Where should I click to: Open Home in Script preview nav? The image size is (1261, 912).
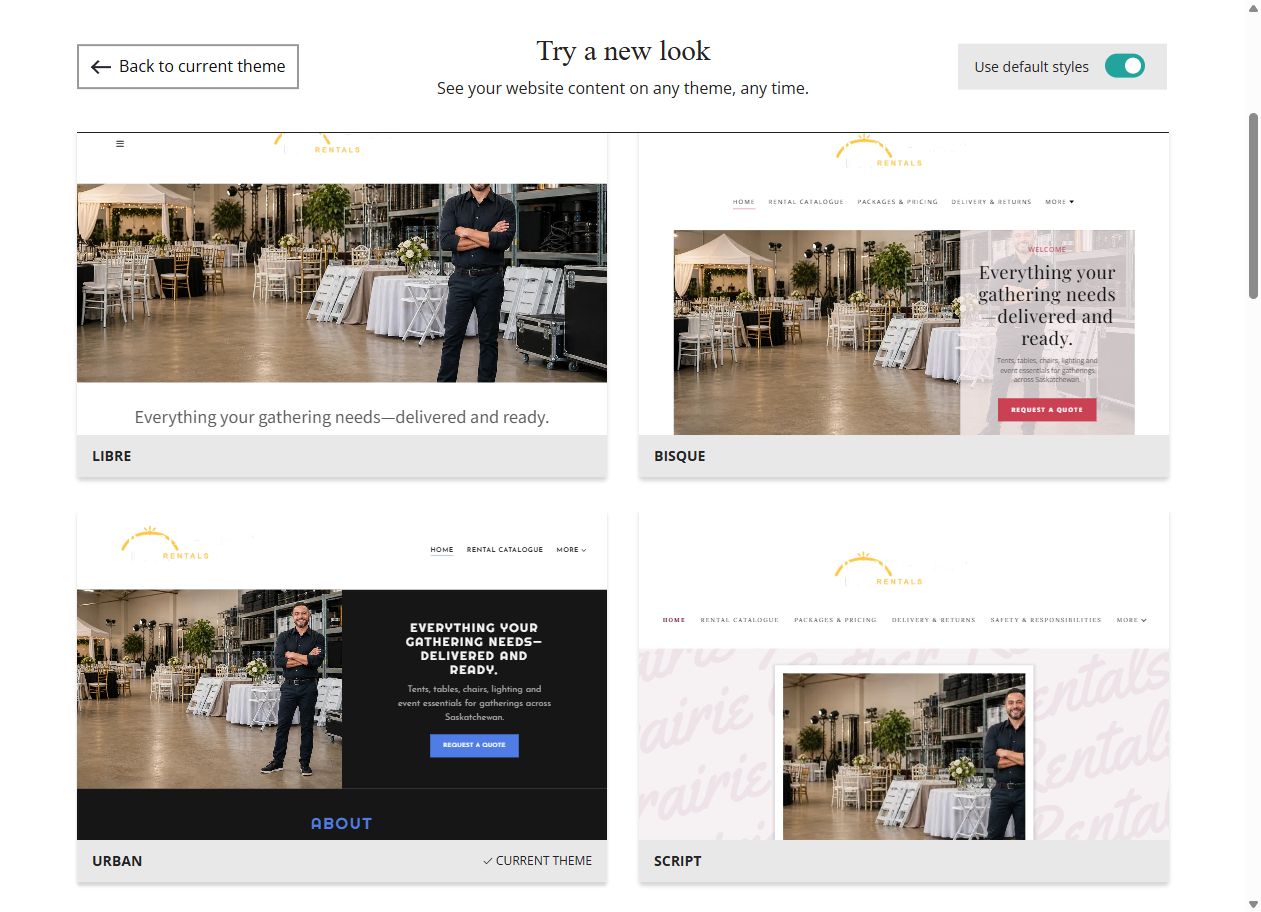(674, 620)
